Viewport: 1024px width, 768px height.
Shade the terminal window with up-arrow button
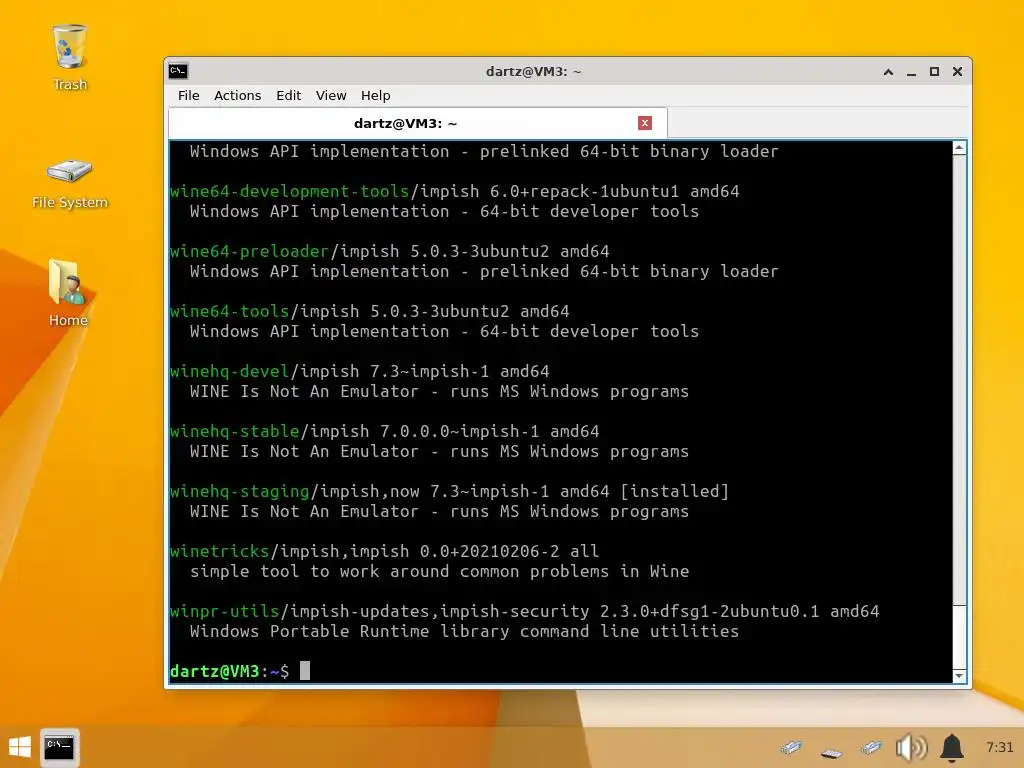coord(888,72)
